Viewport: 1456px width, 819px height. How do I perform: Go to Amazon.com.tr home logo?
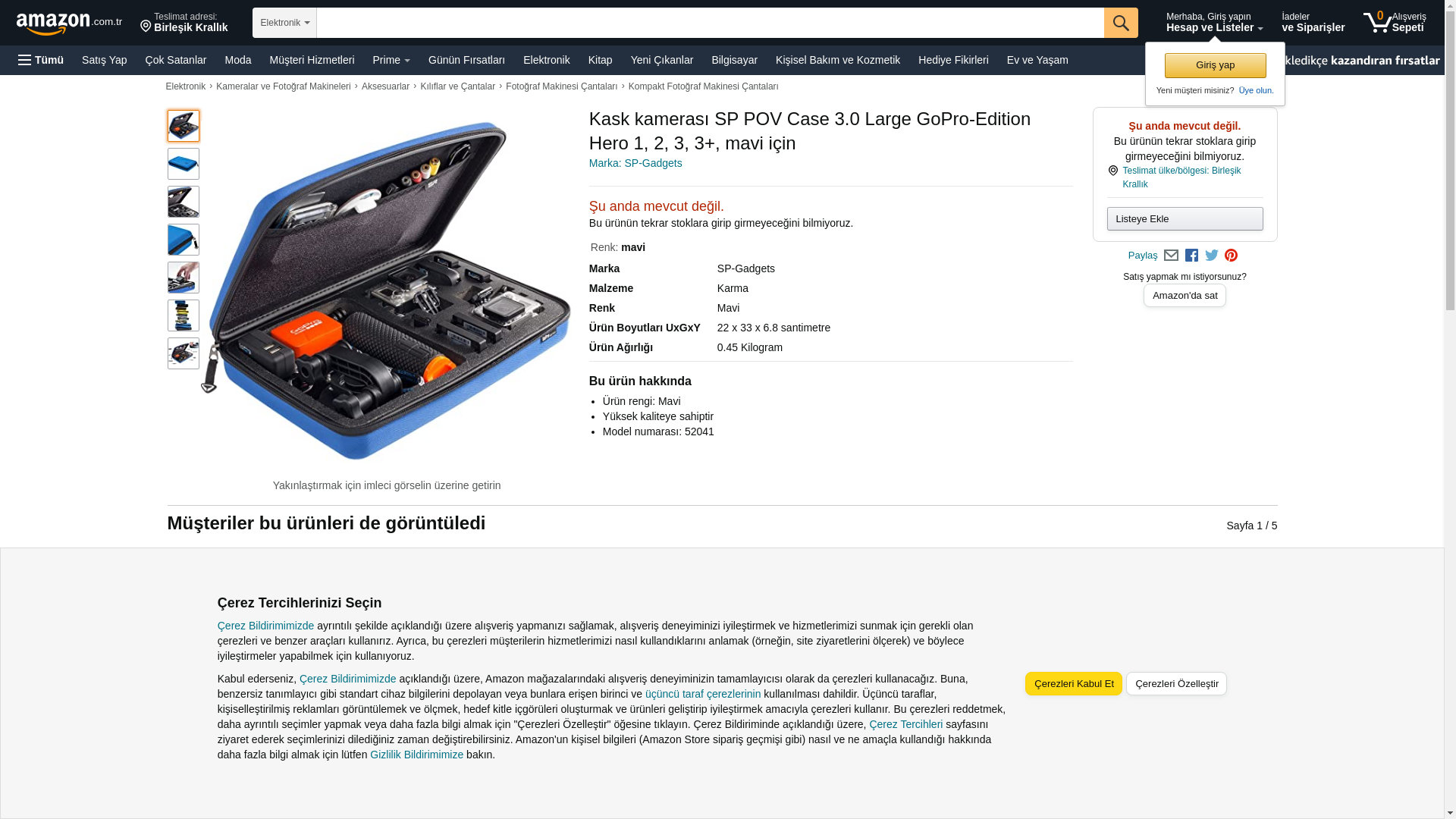pyautogui.click(x=69, y=23)
